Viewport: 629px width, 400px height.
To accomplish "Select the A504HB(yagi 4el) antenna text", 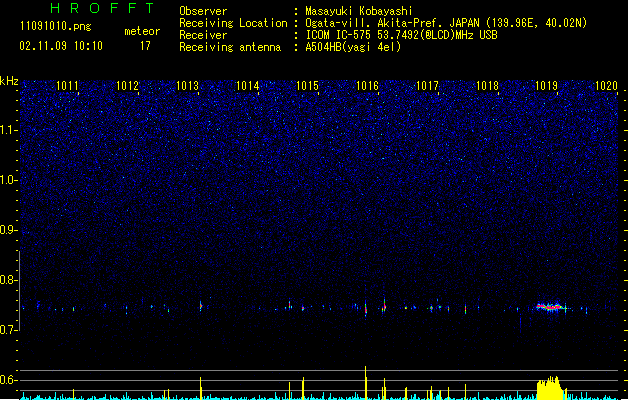I will [x=353, y=47].
